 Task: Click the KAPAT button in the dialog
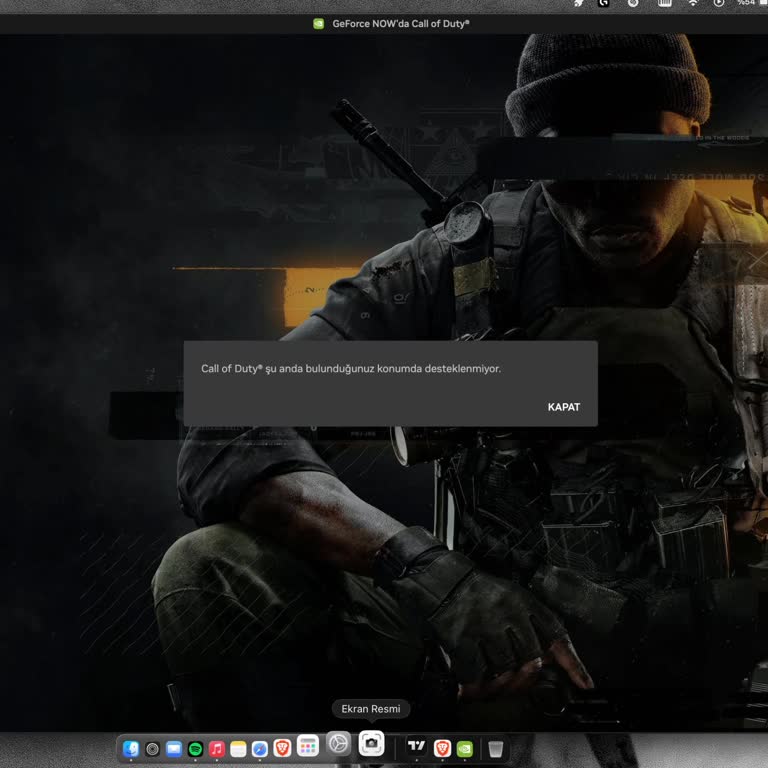pos(563,407)
